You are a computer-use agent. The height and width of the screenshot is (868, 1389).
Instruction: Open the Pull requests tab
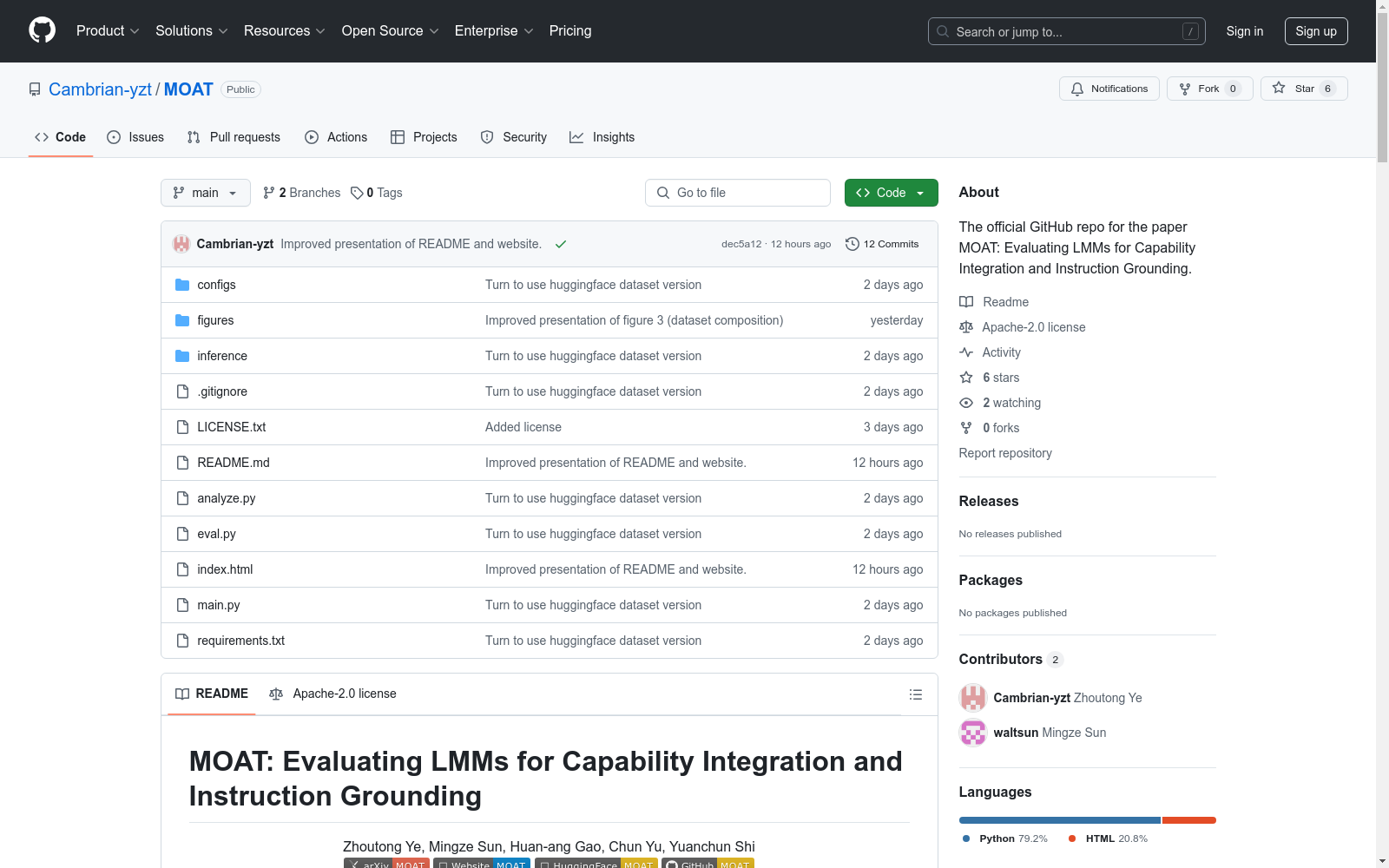(234, 137)
